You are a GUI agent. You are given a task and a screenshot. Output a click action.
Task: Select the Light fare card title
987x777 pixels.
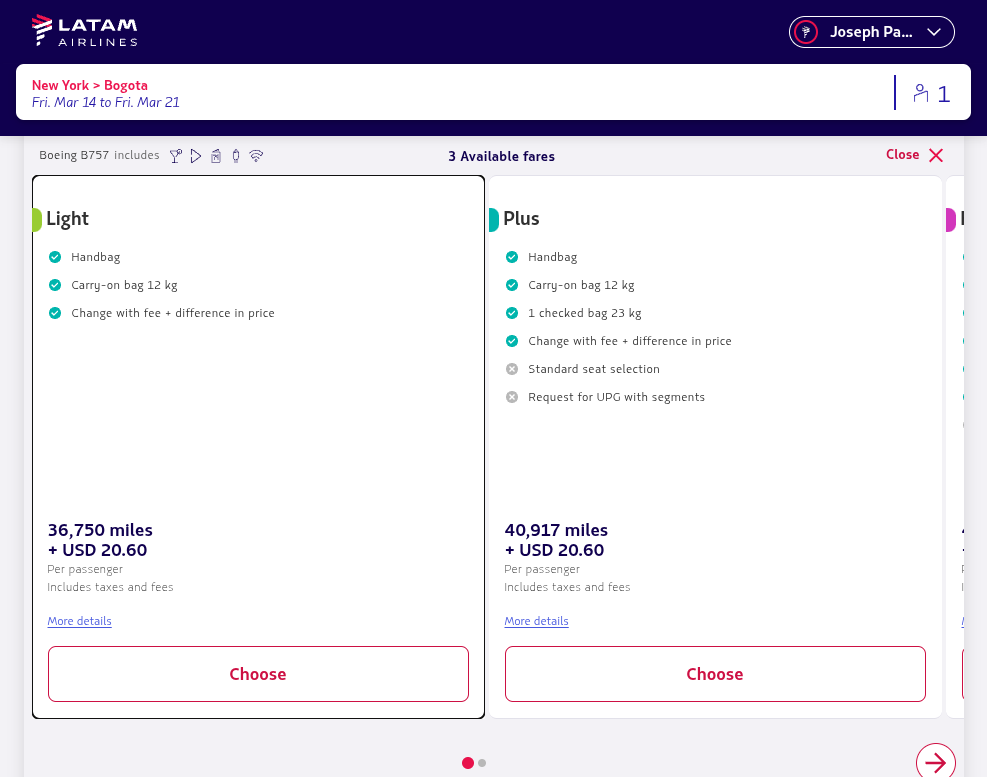click(x=67, y=218)
